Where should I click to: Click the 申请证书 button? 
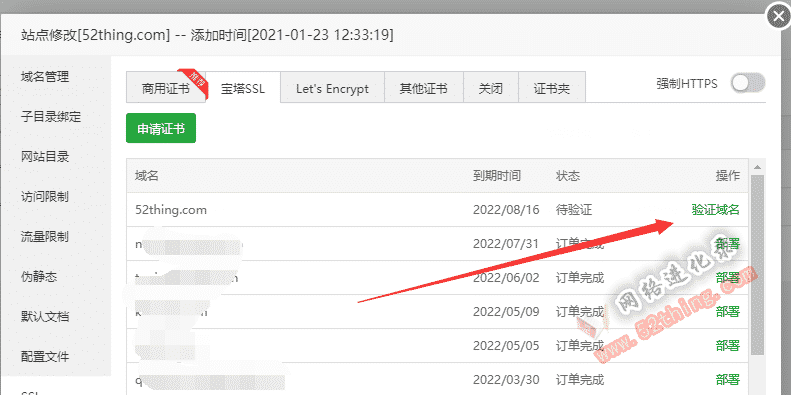click(x=161, y=129)
